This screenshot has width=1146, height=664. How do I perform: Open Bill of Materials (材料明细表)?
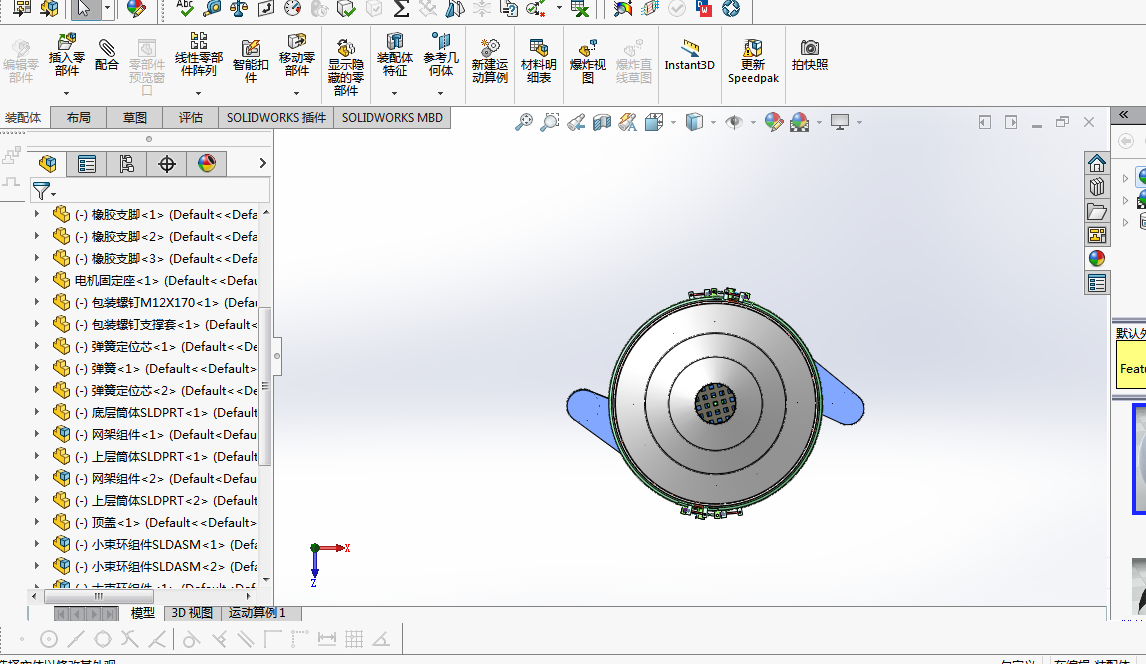click(539, 61)
